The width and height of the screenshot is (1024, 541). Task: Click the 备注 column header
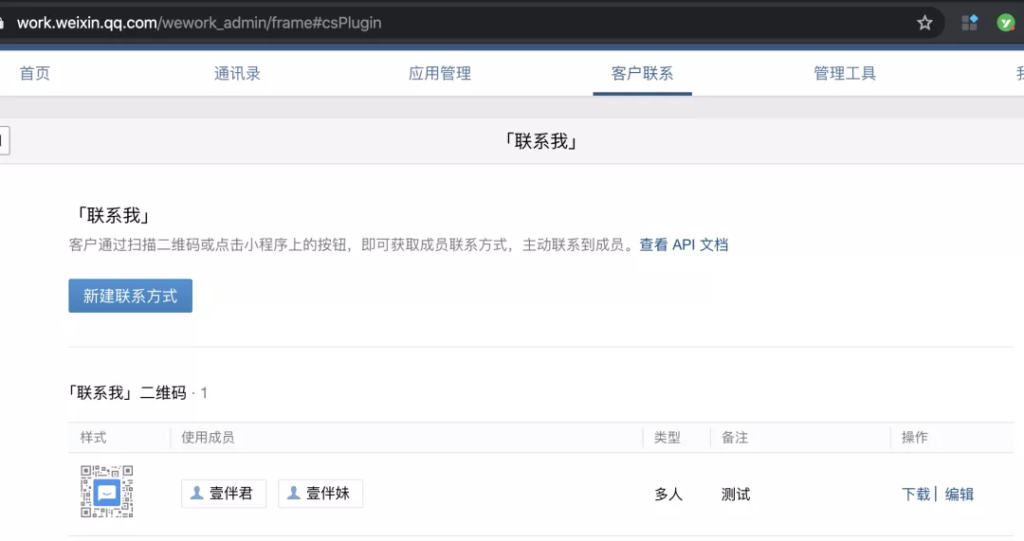735,437
